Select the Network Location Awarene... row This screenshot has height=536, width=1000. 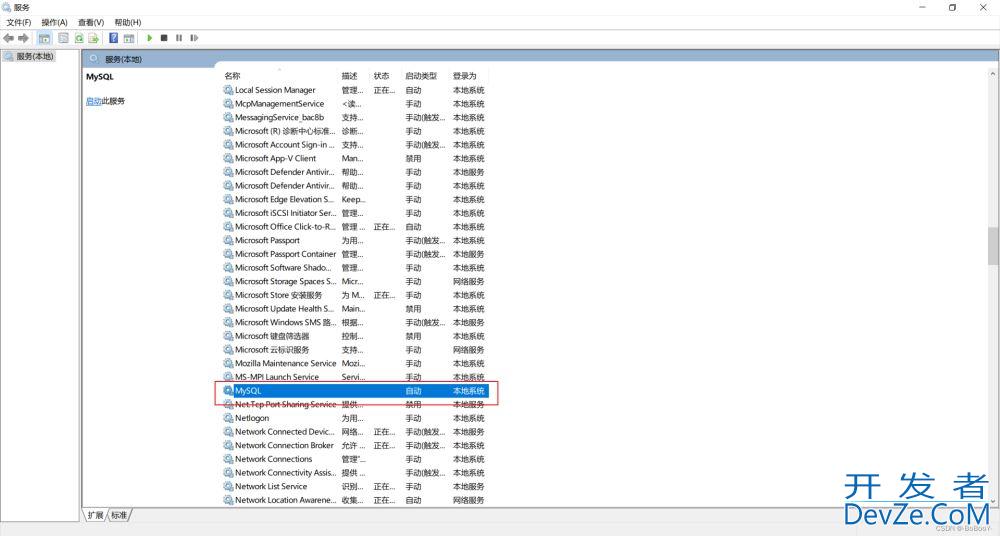(355, 500)
